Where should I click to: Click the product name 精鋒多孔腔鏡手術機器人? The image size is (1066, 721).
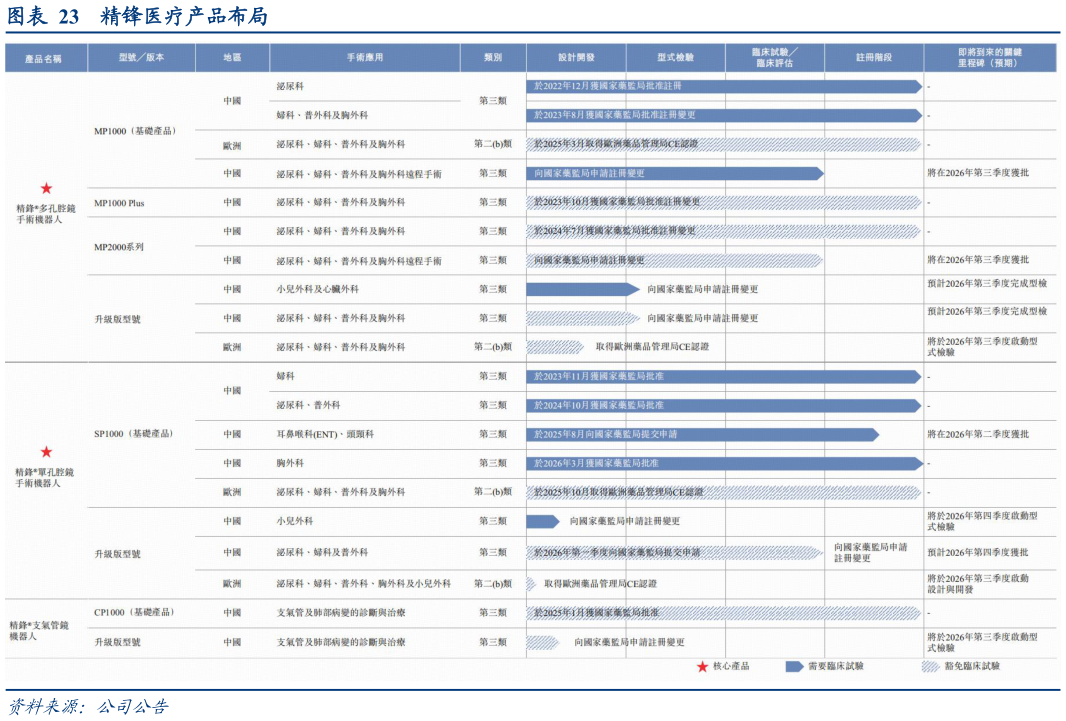[46, 214]
